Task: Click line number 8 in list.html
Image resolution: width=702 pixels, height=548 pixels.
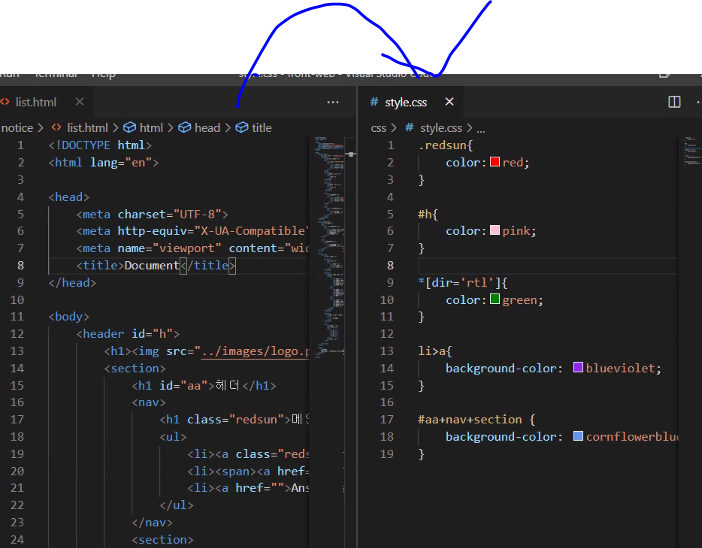Action: pos(21,265)
